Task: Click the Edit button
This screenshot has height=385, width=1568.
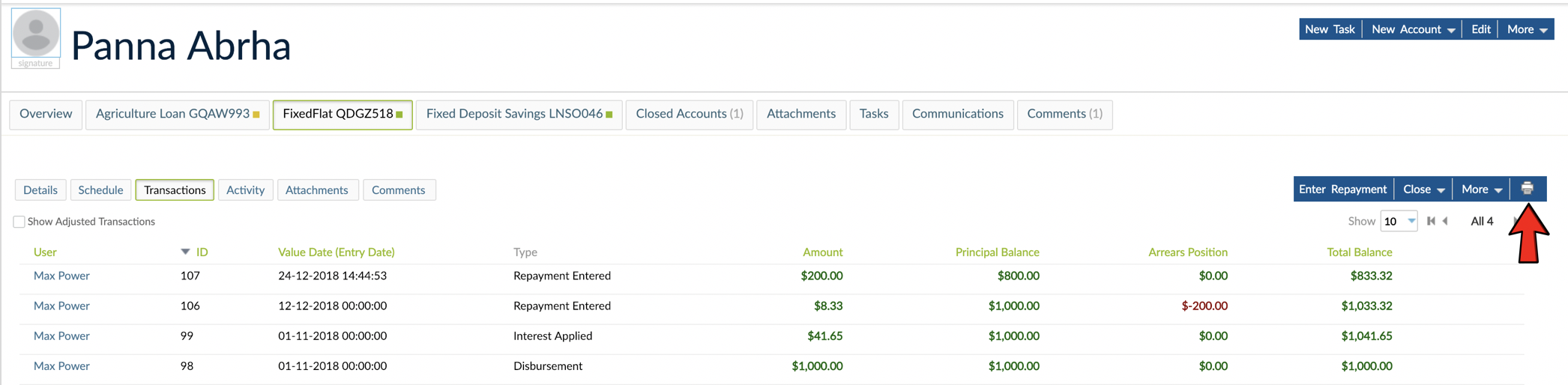Action: click(x=1480, y=29)
